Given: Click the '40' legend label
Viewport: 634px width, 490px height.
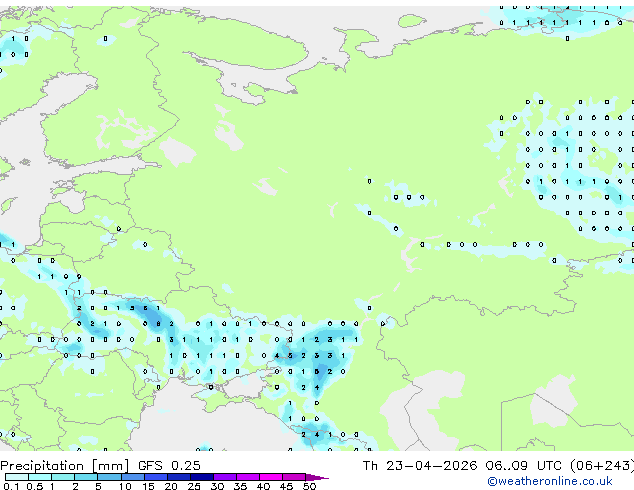Looking at the screenshot, I should (263, 486).
